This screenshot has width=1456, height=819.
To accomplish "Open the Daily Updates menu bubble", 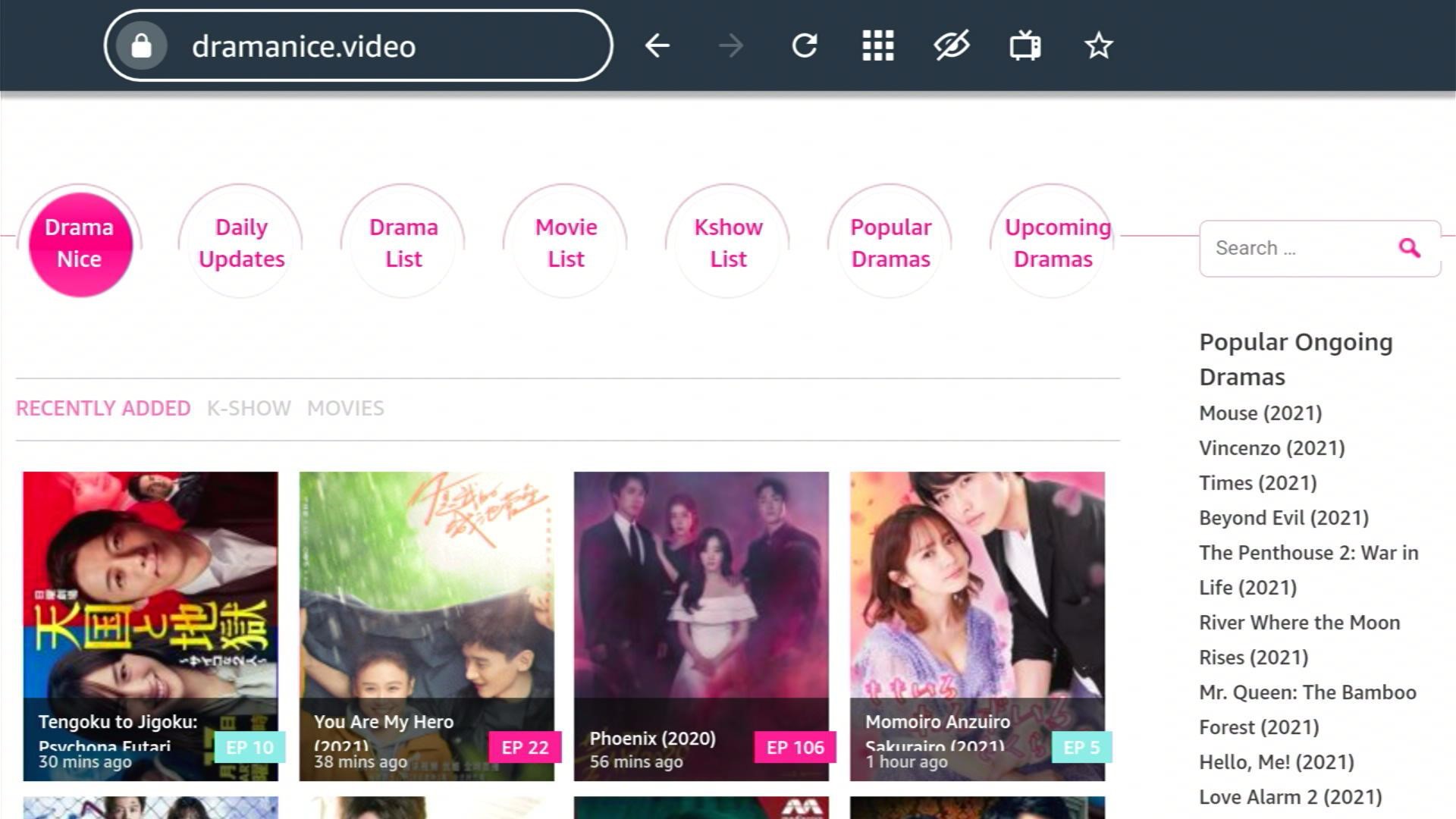I will (241, 243).
